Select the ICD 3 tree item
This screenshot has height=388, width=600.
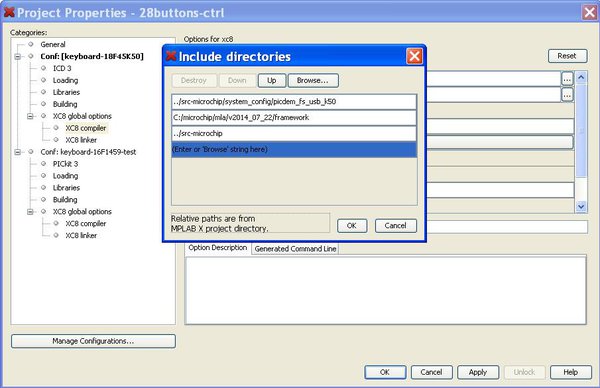[x=62, y=68]
